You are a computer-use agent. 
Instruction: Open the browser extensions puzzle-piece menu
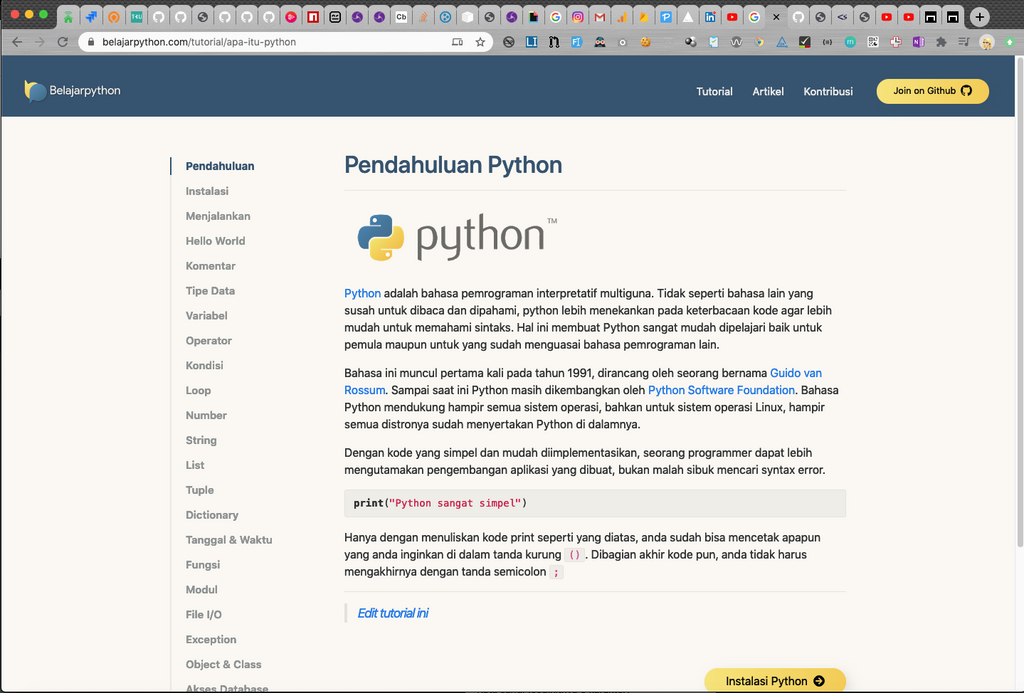pos(941,41)
